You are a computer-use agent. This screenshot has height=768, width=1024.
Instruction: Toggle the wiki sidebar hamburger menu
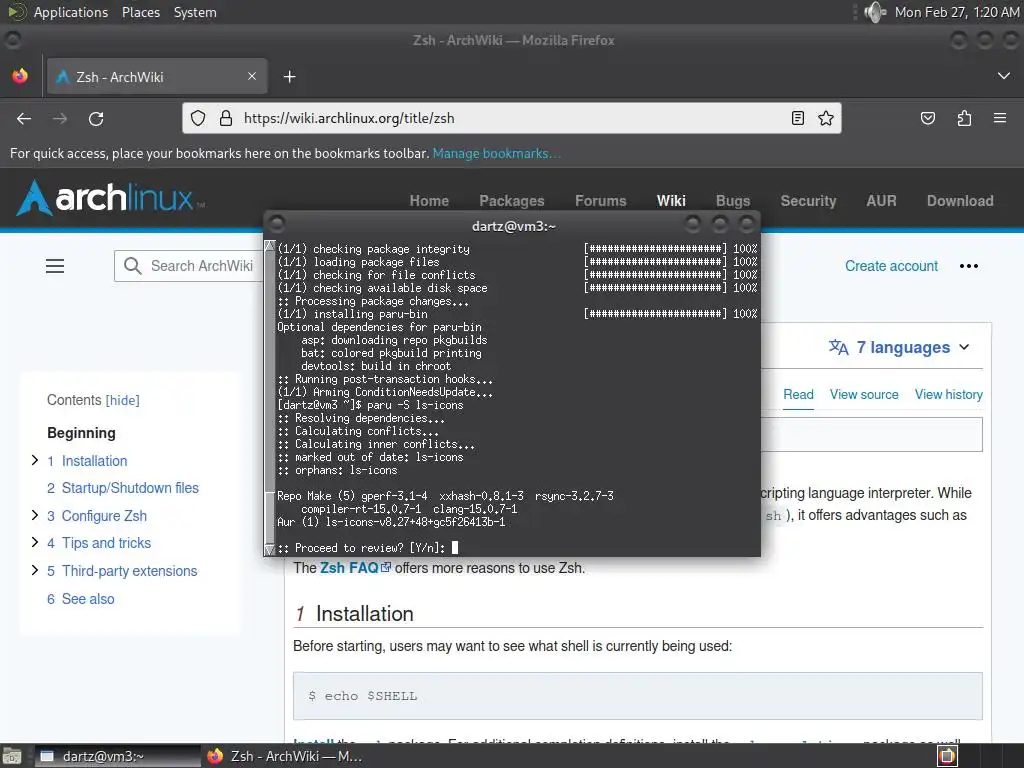point(55,266)
